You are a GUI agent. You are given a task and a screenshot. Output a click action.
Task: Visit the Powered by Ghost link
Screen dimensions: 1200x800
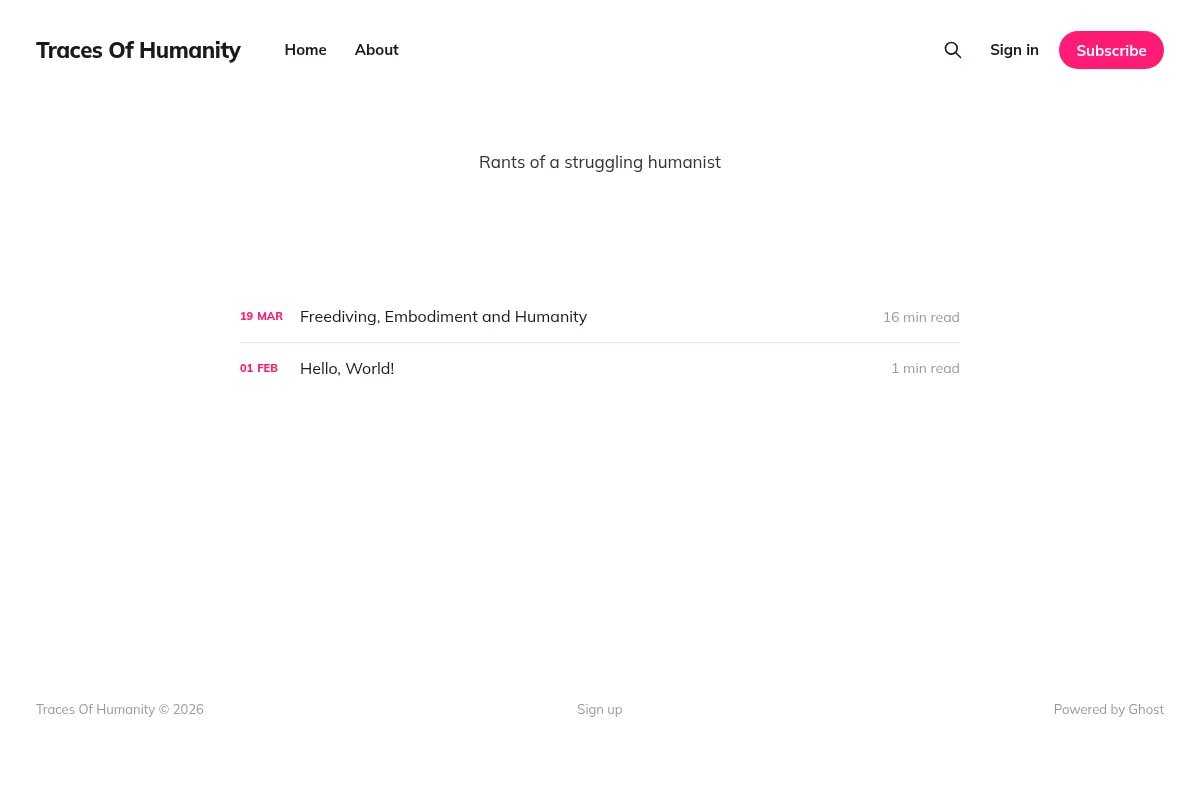[x=1108, y=709]
